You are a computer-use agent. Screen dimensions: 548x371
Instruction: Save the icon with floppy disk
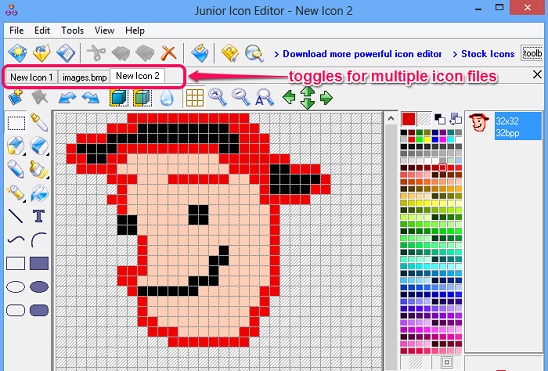coord(65,53)
